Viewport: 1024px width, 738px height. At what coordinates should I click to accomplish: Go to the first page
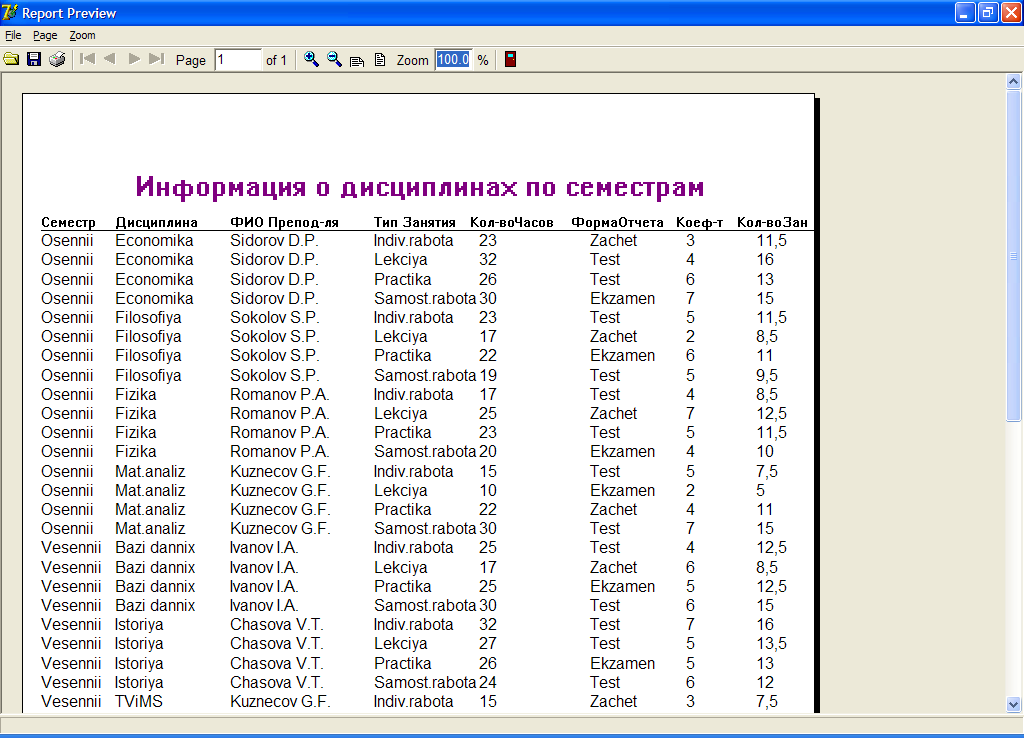point(87,59)
